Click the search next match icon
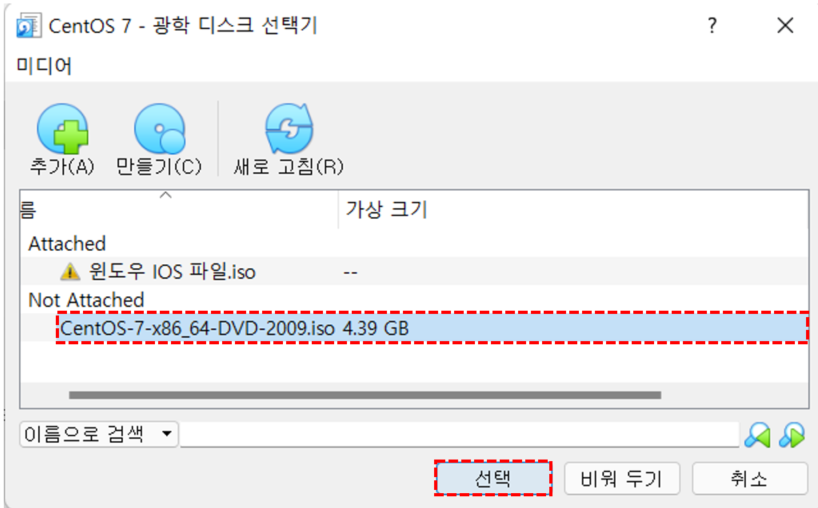The width and height of the screenshot is (818, 508). click(792, 434)
